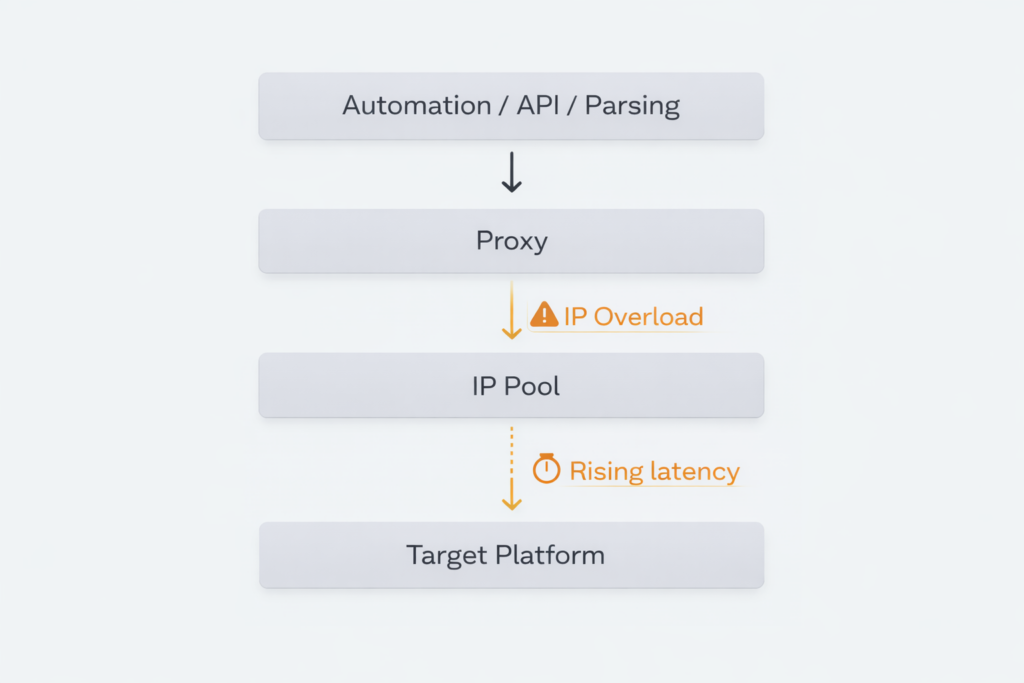This screenshot has width=1024, height=683.
Task: Click the word Overload in the orange label
Action: click(648, 317)
